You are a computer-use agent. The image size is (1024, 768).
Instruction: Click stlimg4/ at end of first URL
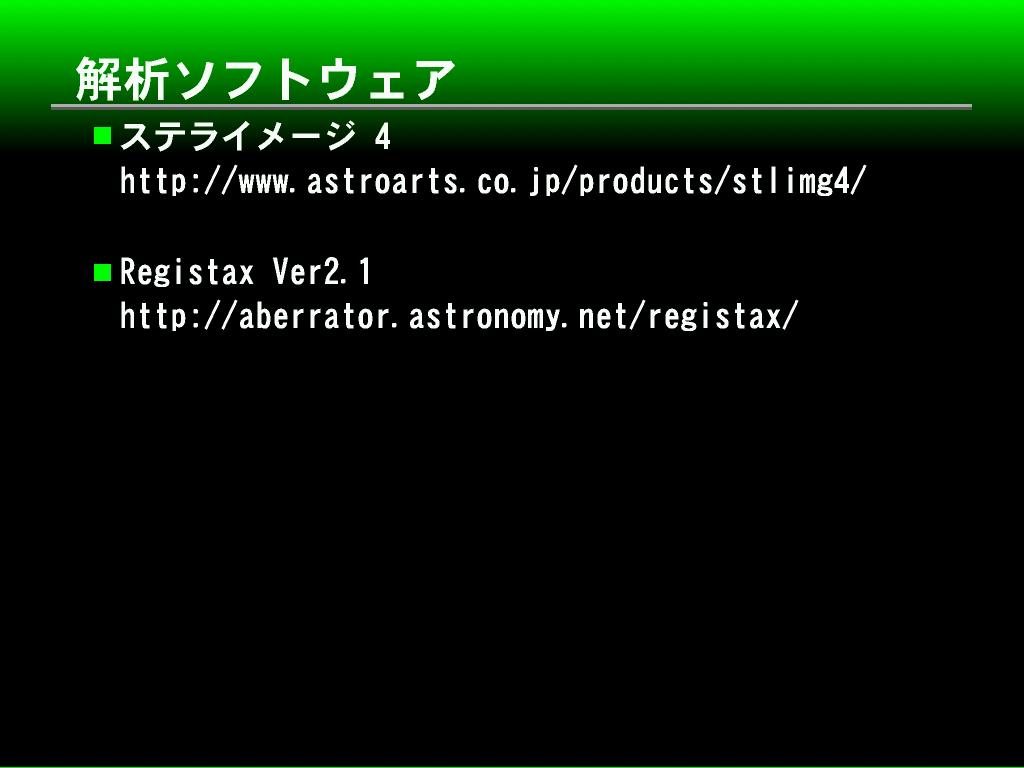(798, 181)
